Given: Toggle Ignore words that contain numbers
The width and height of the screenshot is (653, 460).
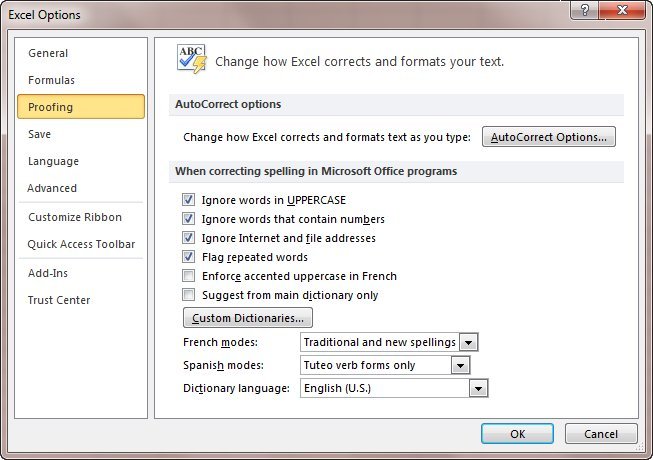Looking at the screenshot, I should tap(188, 219).
